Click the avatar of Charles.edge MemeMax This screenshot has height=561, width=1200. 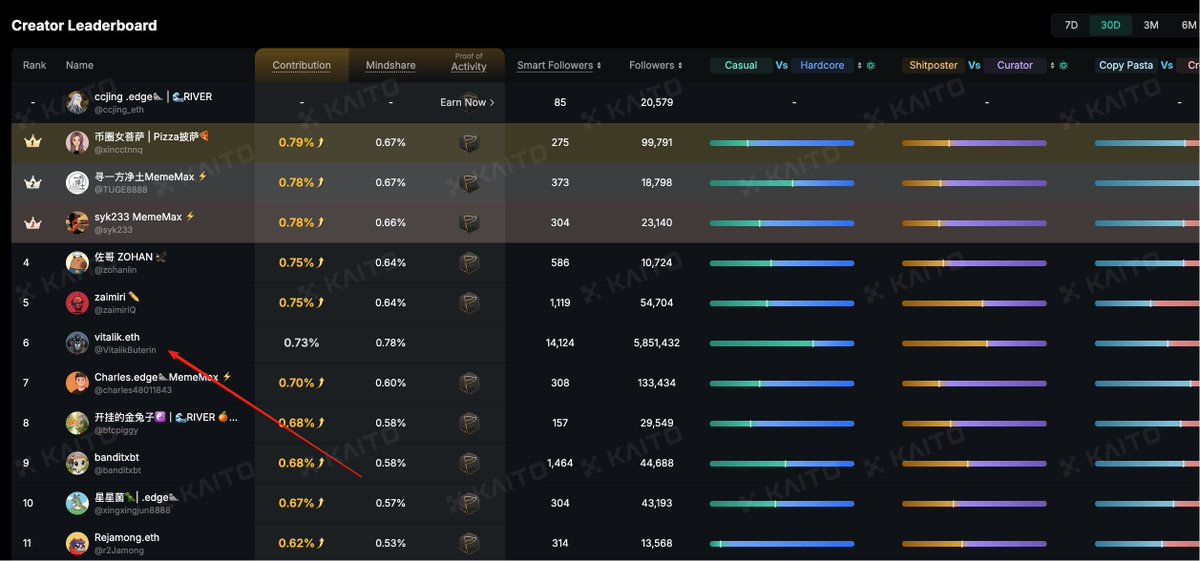[x=77, y=383]
